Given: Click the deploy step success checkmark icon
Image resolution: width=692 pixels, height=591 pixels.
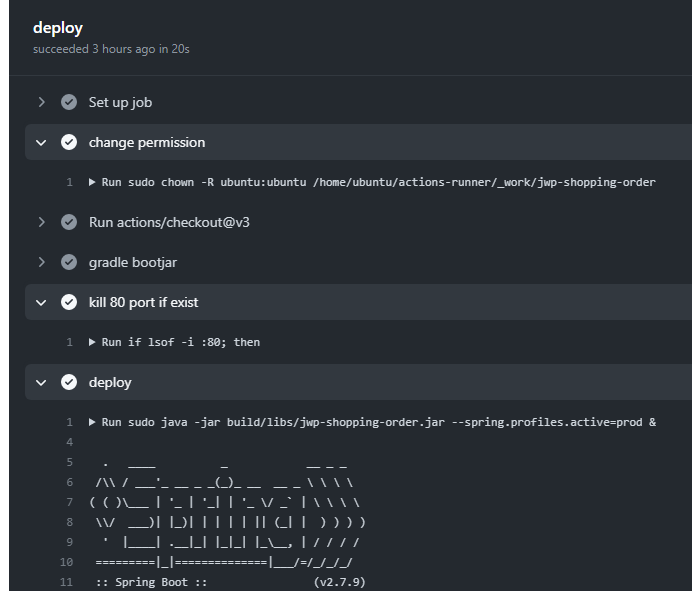Looking at the screenshot, I should coord(69,382).
